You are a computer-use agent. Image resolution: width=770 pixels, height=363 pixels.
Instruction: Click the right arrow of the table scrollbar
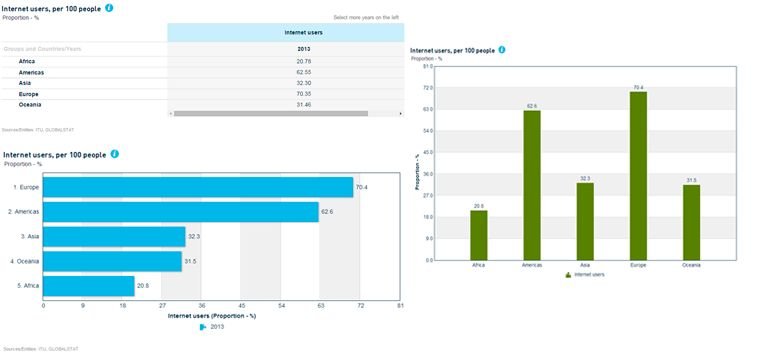coord(401,113)
